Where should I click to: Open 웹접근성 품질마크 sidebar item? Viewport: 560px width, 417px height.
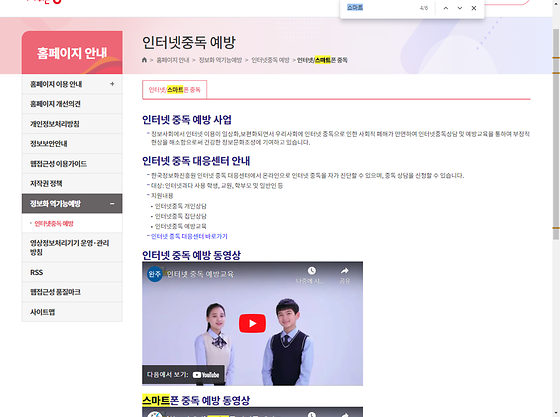[x=72, y=292]
